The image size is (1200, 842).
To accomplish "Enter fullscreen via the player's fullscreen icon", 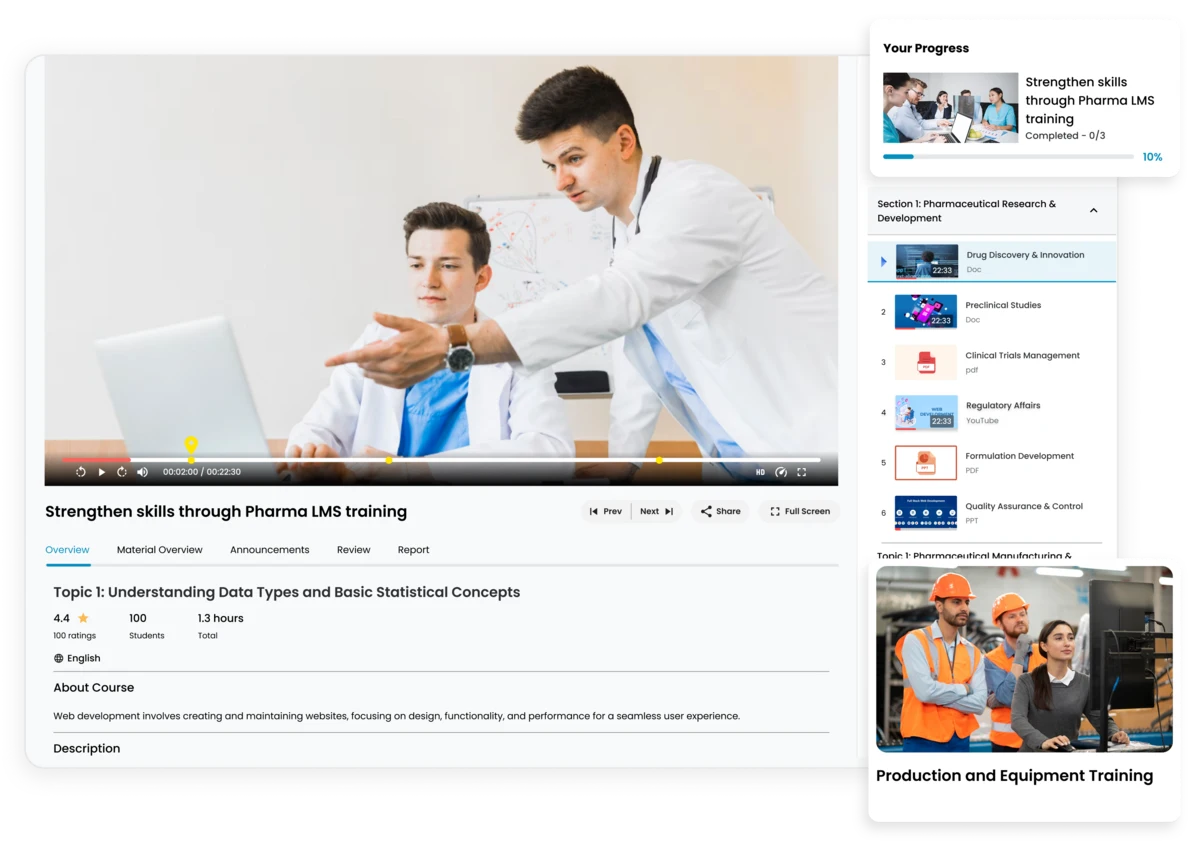I will pyautogui.click(x=802, y=470).
